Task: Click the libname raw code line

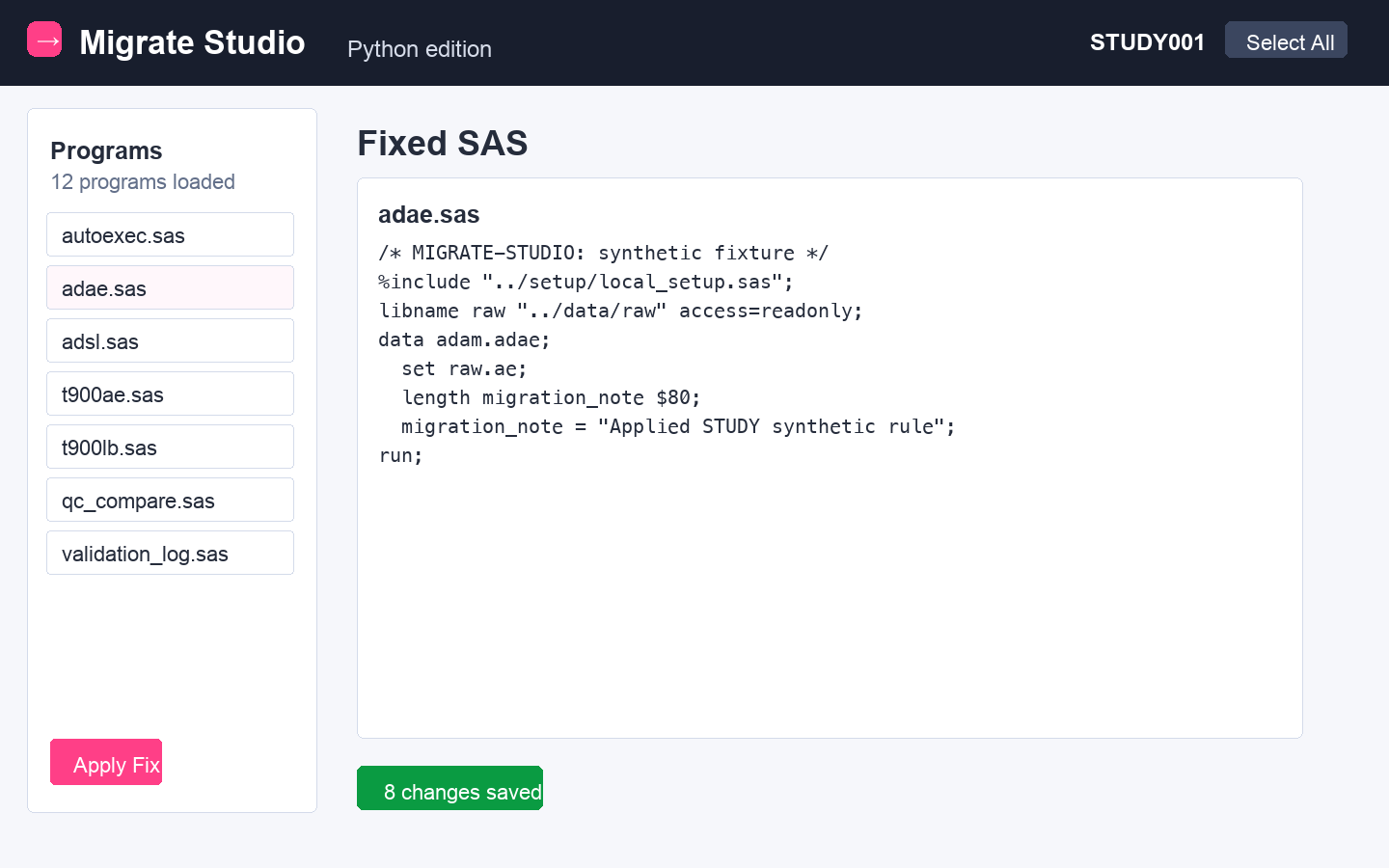Action: pyautogui.click(x=620, y=311)
